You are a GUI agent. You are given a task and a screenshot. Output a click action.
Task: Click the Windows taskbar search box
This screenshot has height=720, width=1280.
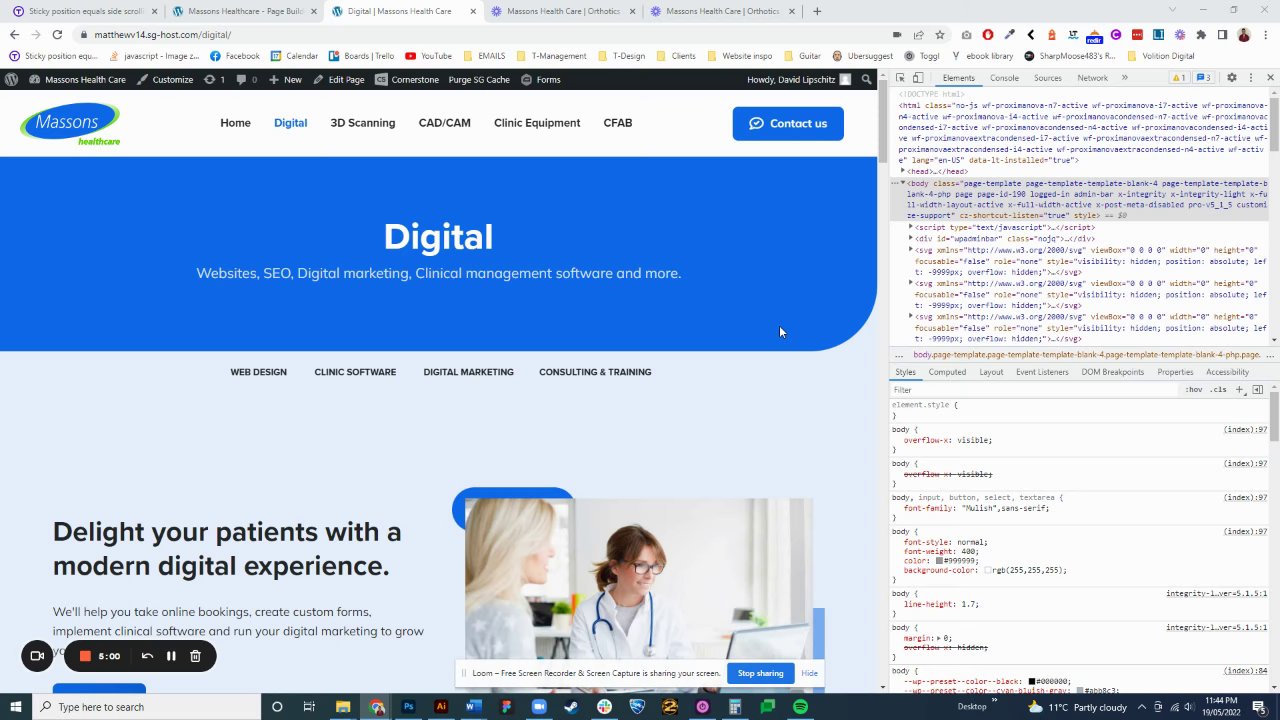(145, 707)
